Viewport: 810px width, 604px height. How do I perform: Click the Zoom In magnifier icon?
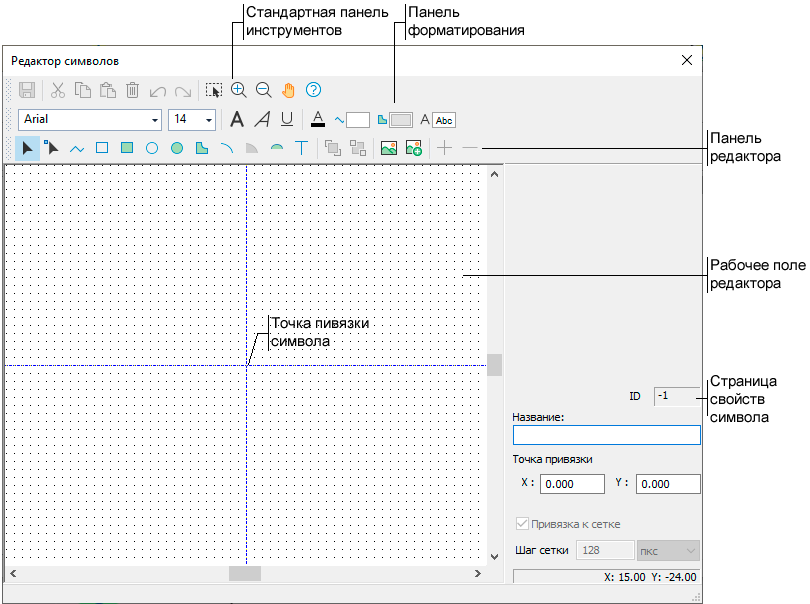point(239,90)
